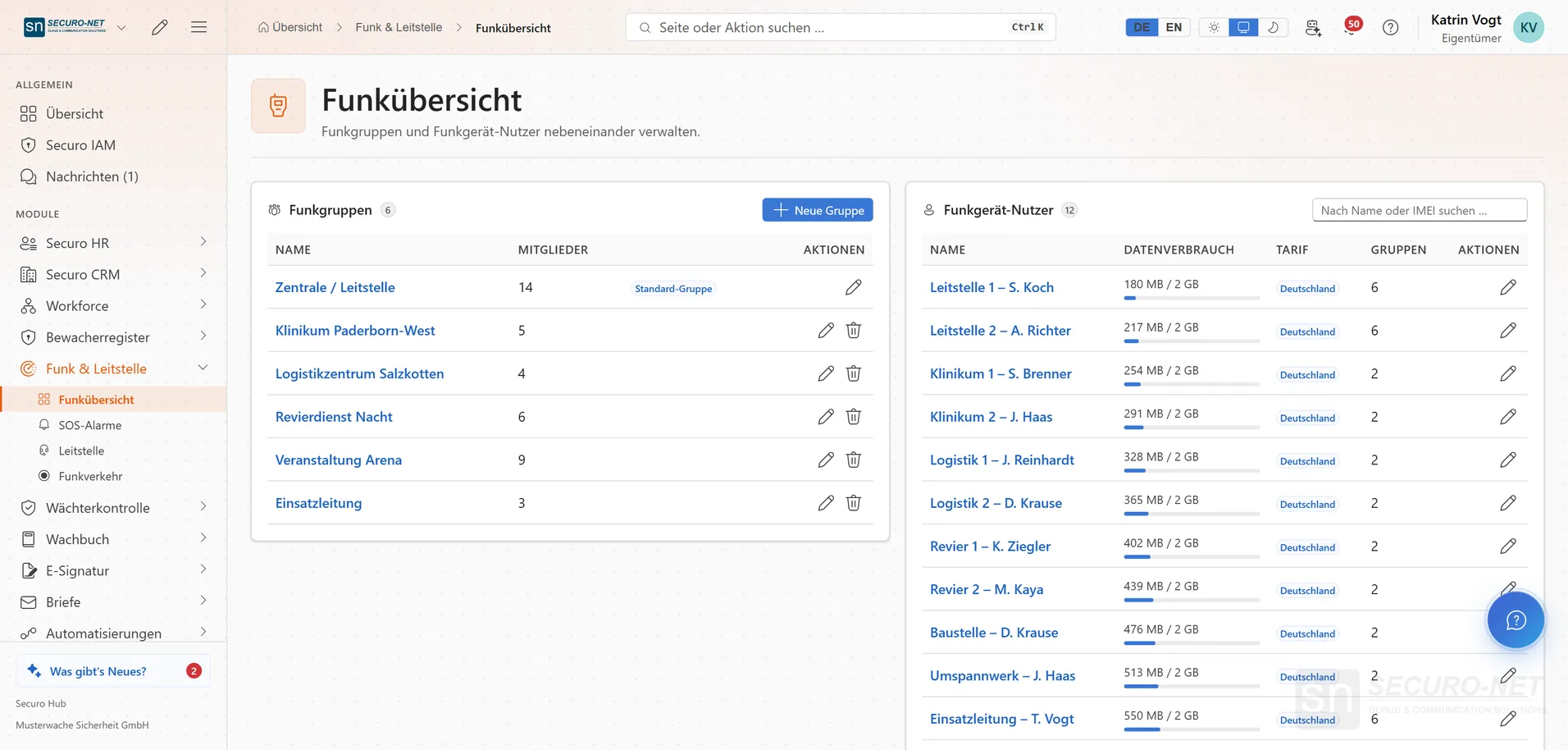Switch language to DE
The height and width of the screenshot is (750, 1568).
[1142, 27]
